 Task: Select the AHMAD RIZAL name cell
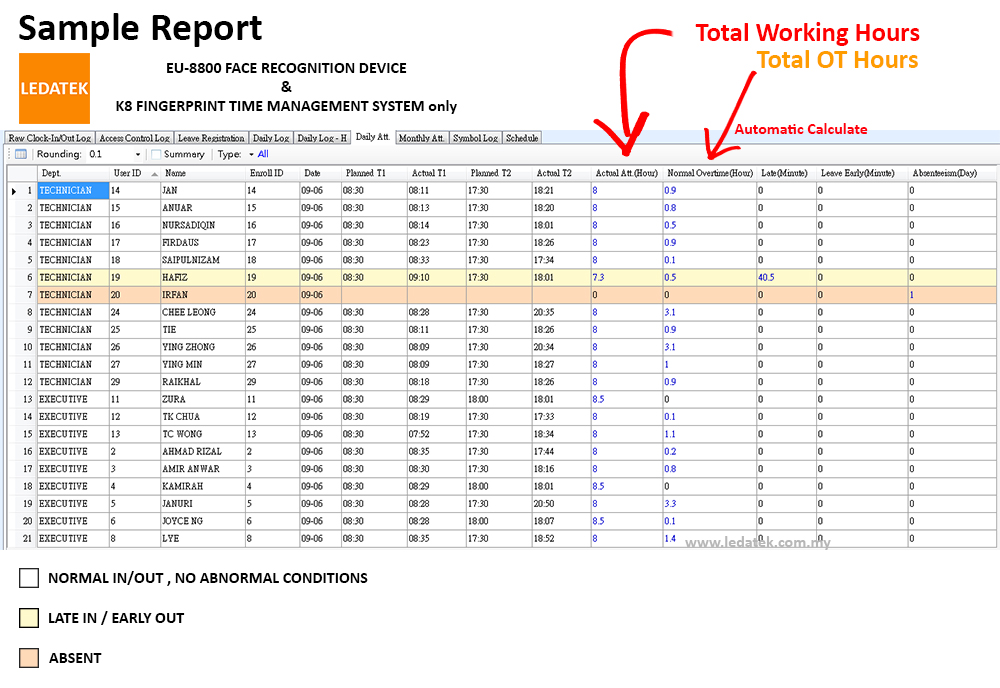click(x=203, y=452)
